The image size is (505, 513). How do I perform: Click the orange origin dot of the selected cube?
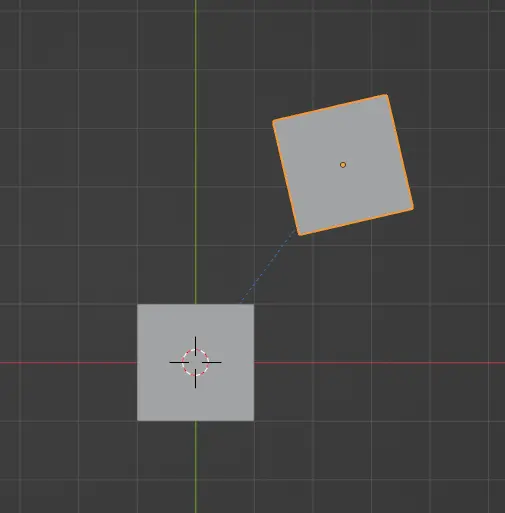[343, 165]
